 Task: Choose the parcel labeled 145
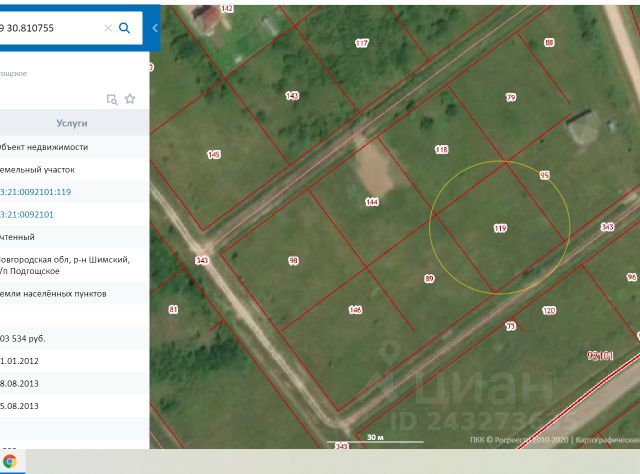tap(213, 154)
